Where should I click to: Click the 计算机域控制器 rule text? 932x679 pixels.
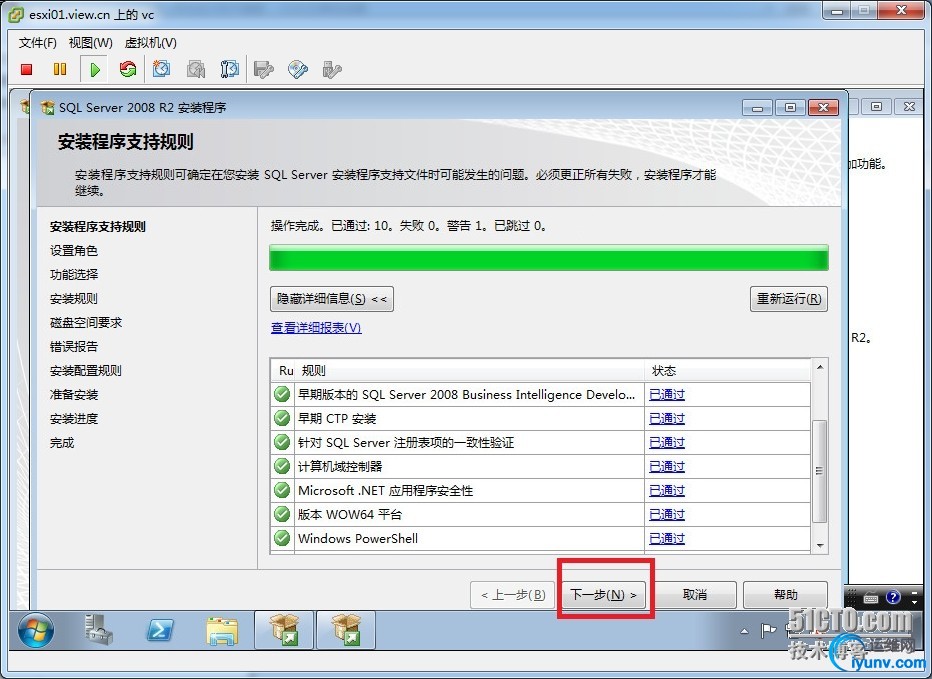[340, 467]
